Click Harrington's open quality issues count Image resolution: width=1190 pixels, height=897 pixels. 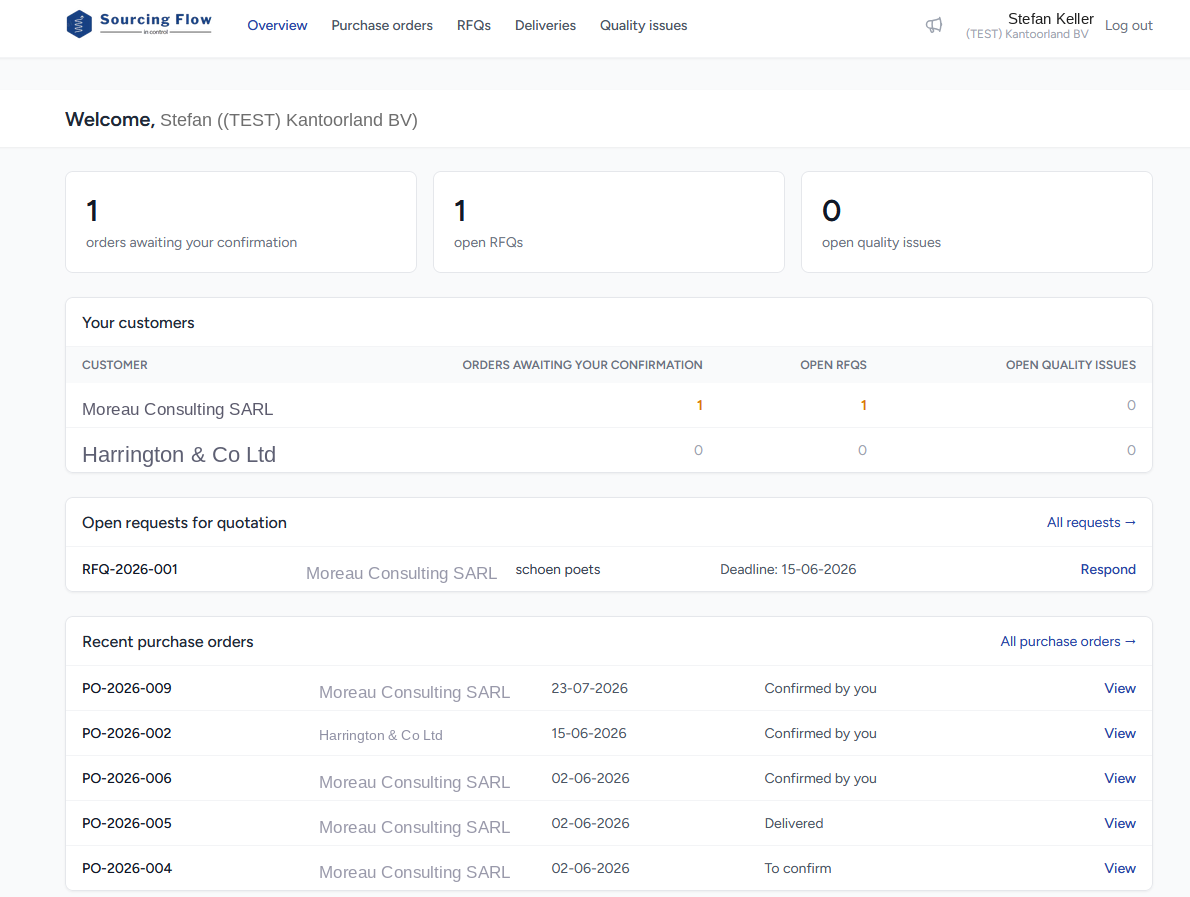pyautogui.click(x=1131, y=450)
